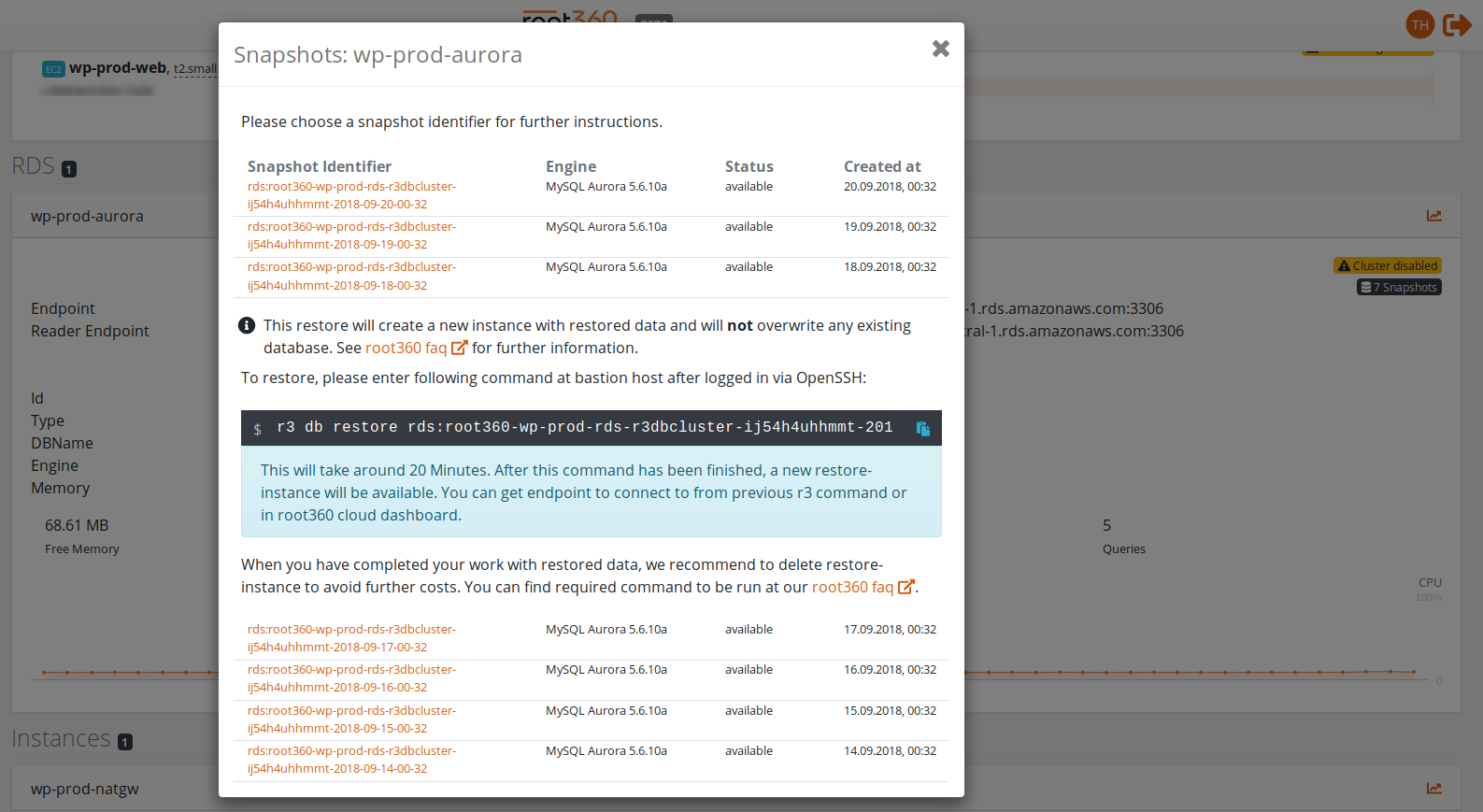
Task: Click the Instances section heading
Action: click(61, 738)
